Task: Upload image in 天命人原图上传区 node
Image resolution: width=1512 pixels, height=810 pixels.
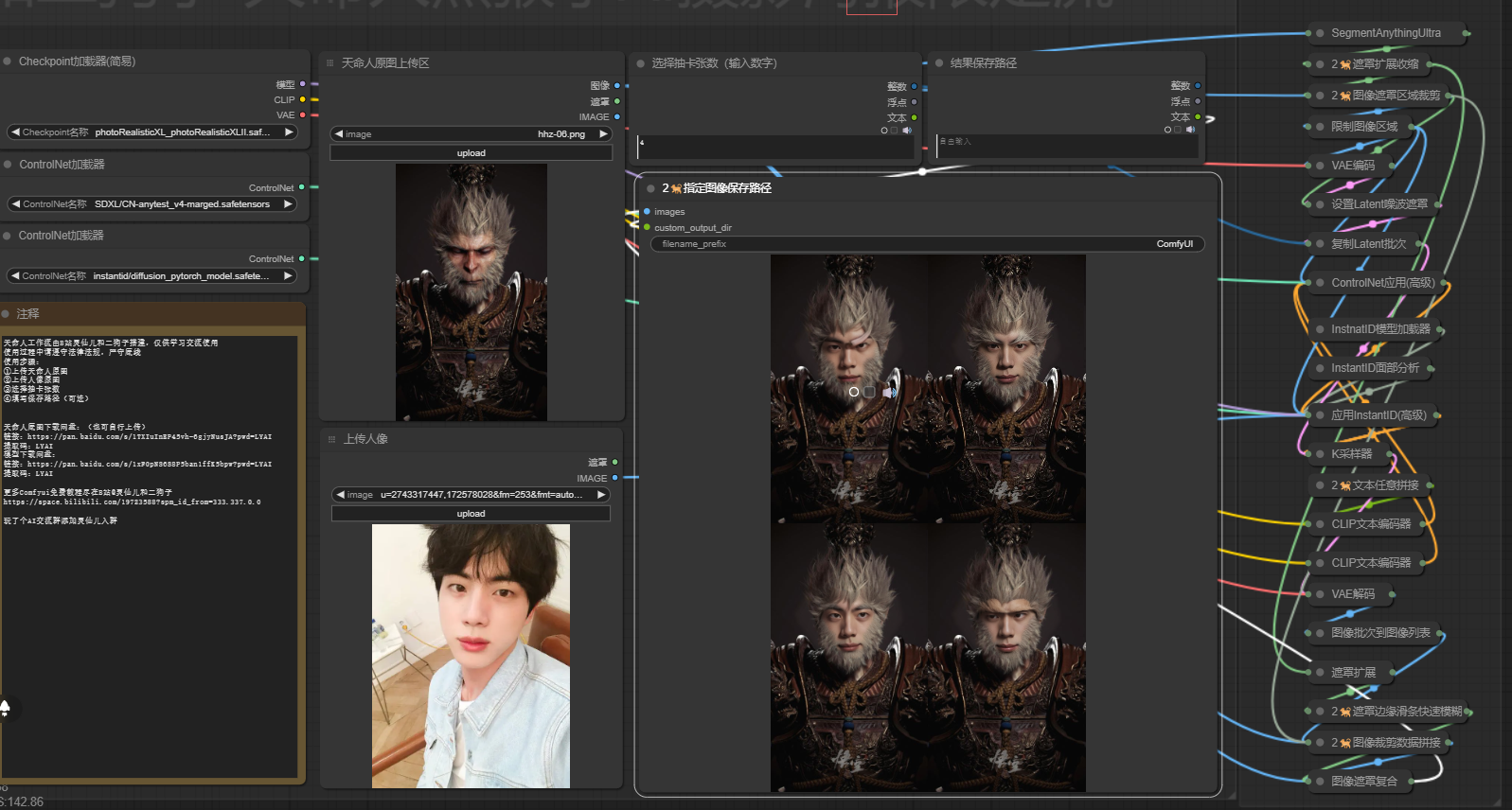Action: pos(471,153)
